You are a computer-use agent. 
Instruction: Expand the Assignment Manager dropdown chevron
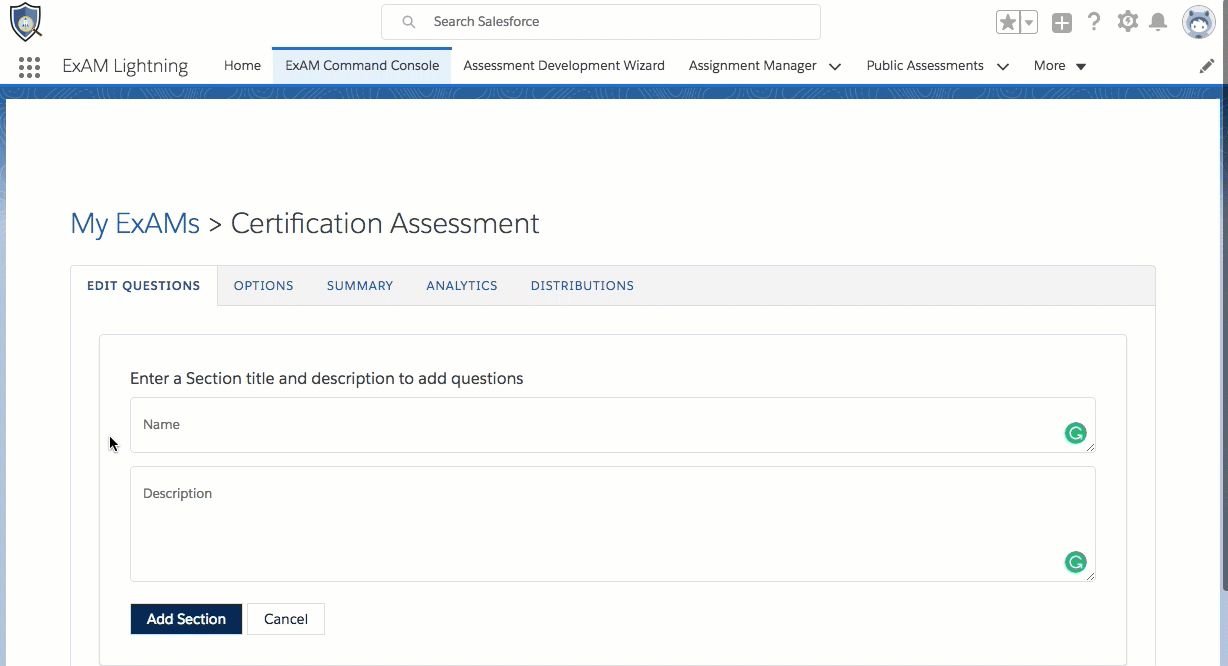coord(835,67)
